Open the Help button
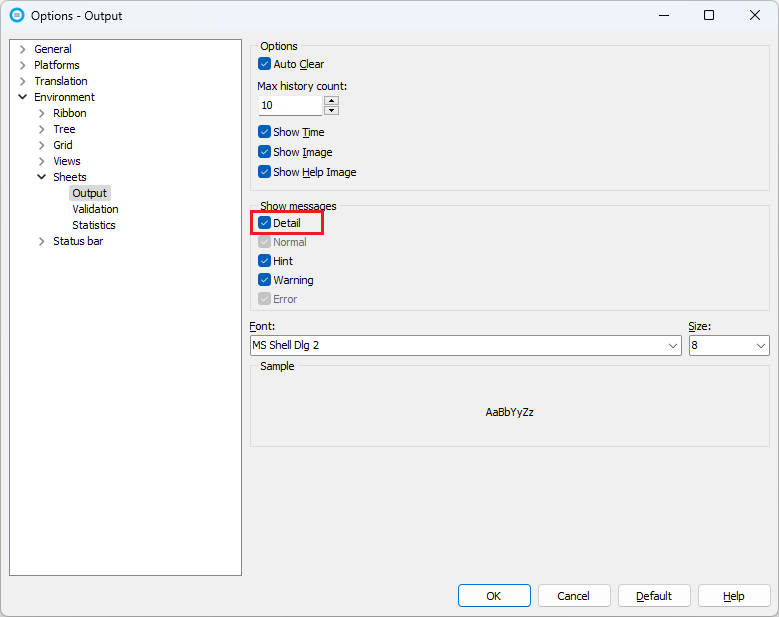The height and width of the screenshot is (617, 779). (734, 596)
